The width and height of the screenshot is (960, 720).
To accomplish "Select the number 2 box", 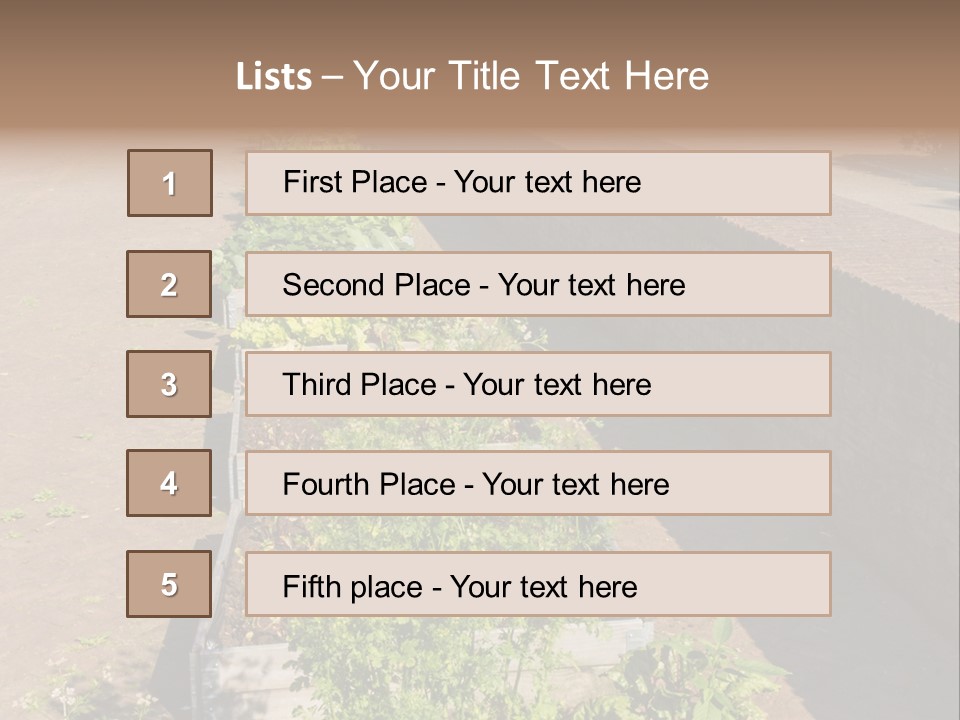I will click(x=169, y=284).
